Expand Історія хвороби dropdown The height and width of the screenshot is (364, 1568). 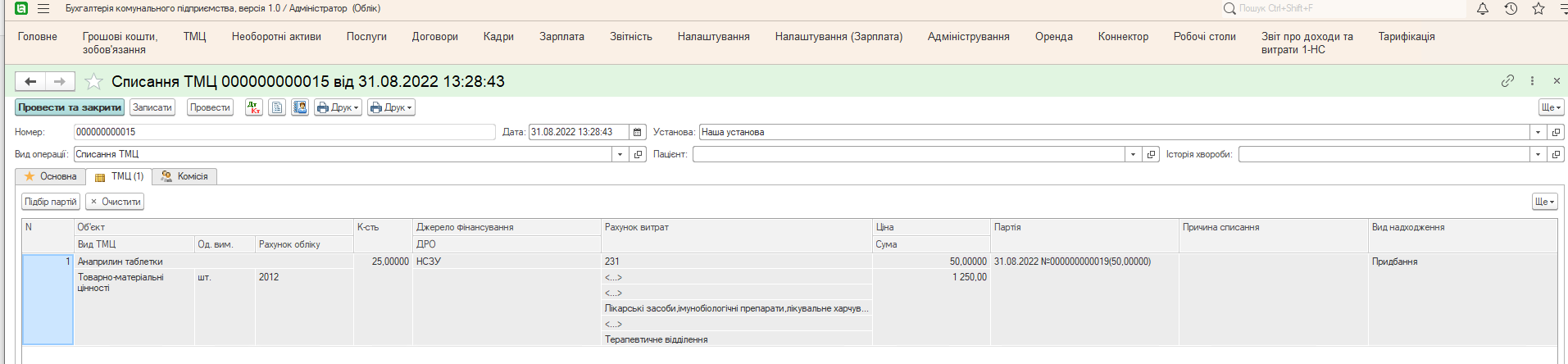pyautogui.click(x=1538, y=154)
